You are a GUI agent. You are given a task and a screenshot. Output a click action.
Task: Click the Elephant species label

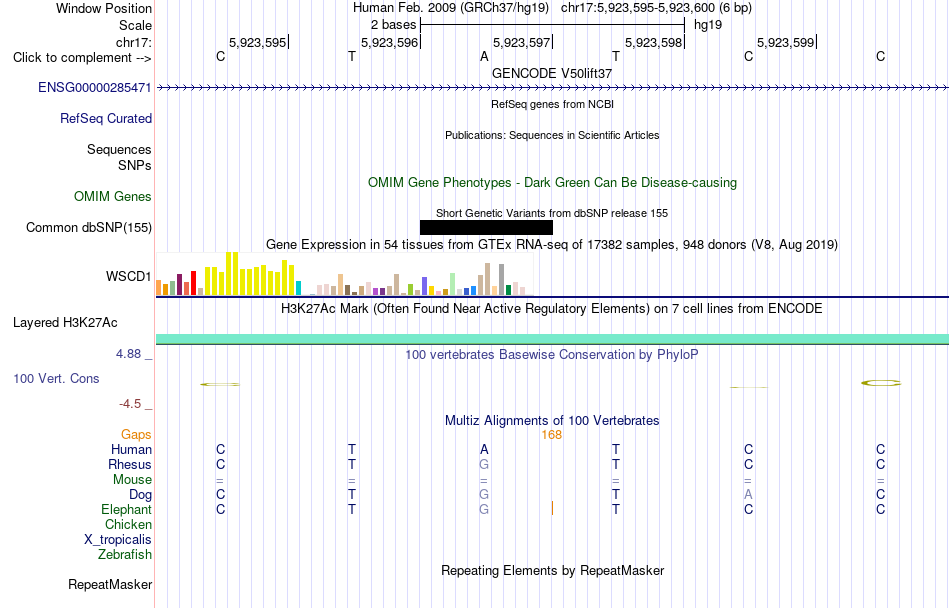[x=127, y=510]
